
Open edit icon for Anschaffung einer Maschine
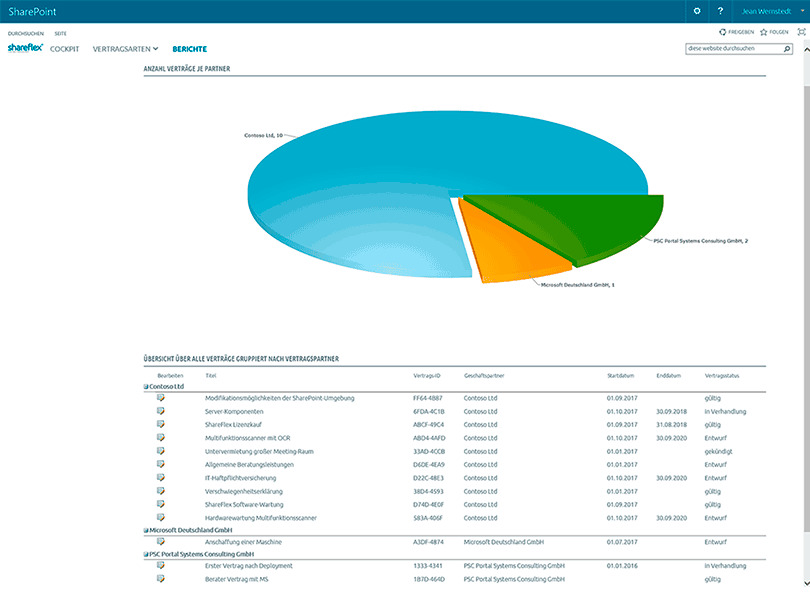[160, 541]
